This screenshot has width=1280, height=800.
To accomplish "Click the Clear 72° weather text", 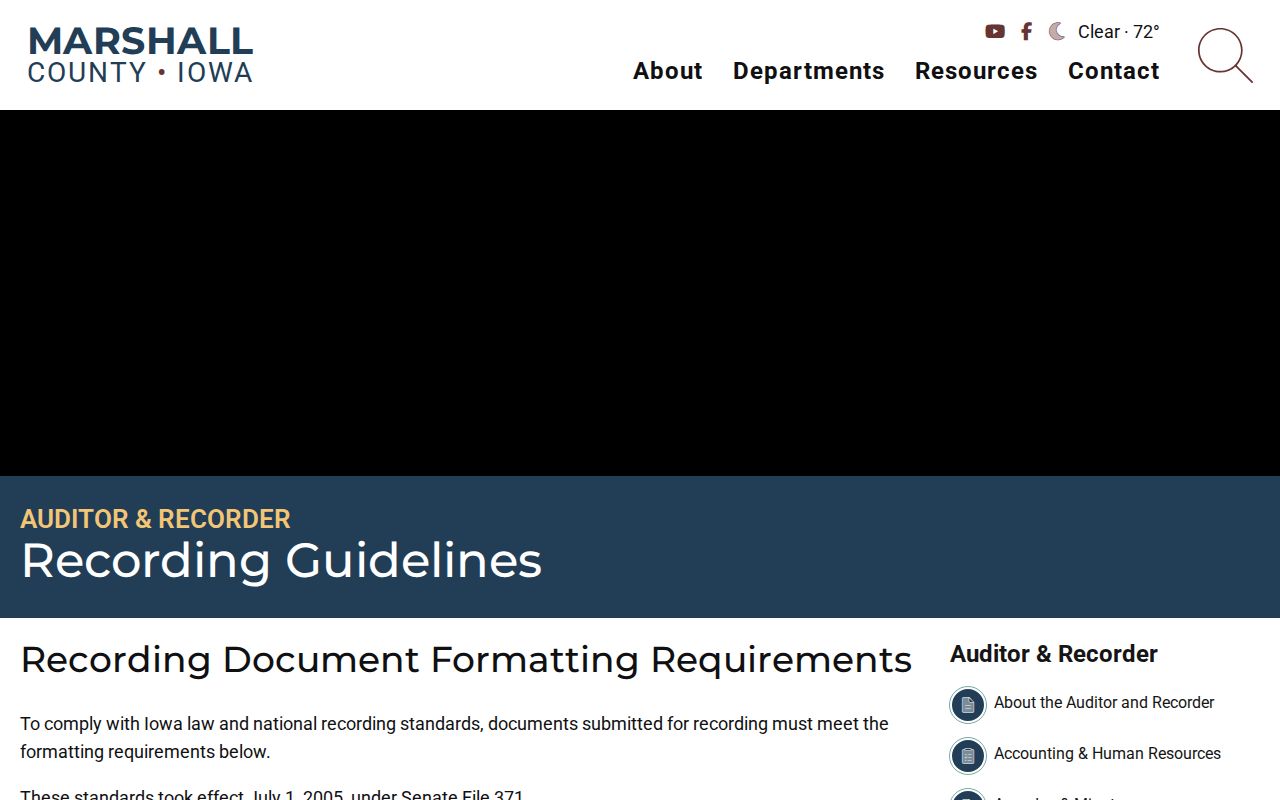I will pos(1119,32).
